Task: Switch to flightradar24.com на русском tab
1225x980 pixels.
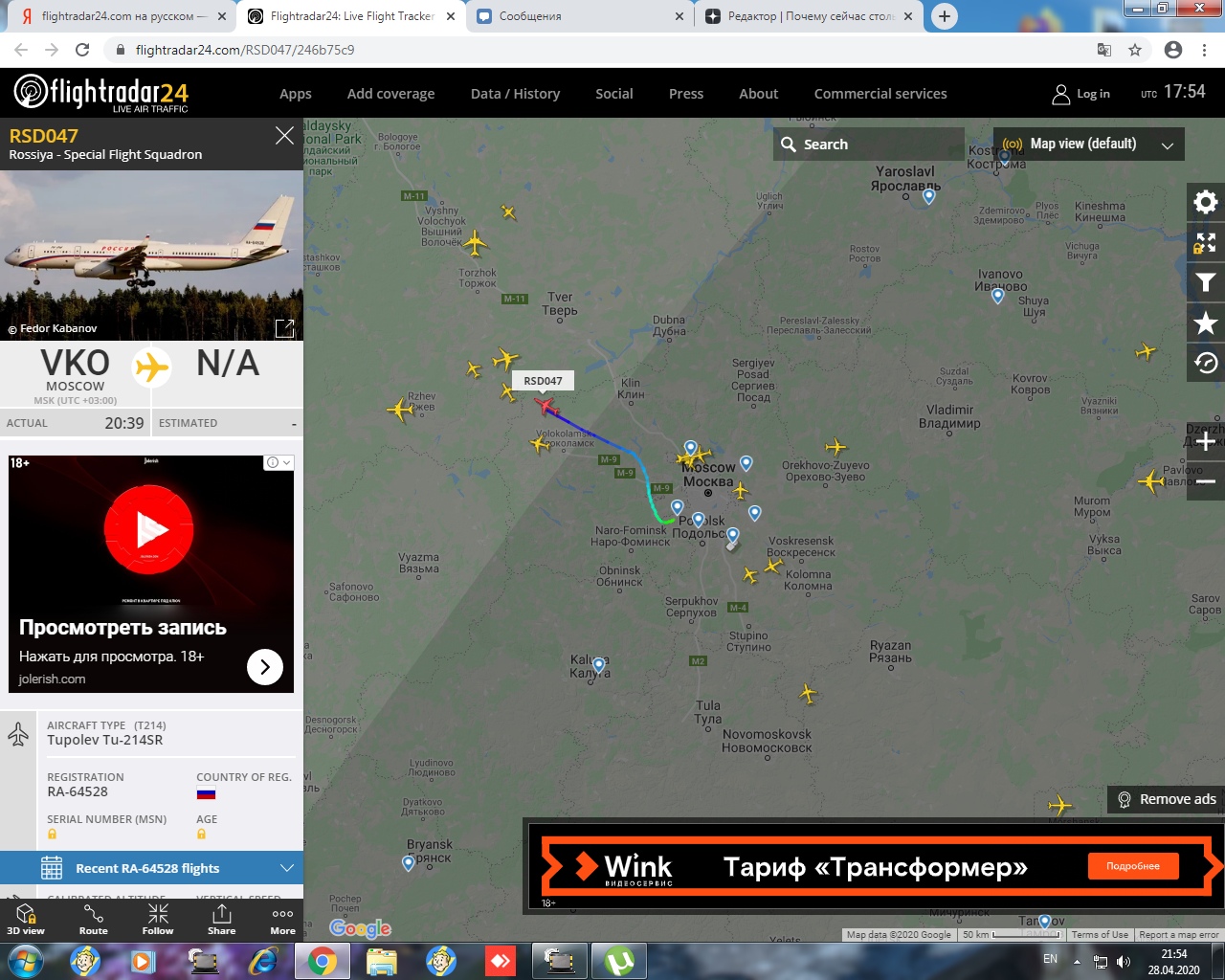Action: [123, 16]
